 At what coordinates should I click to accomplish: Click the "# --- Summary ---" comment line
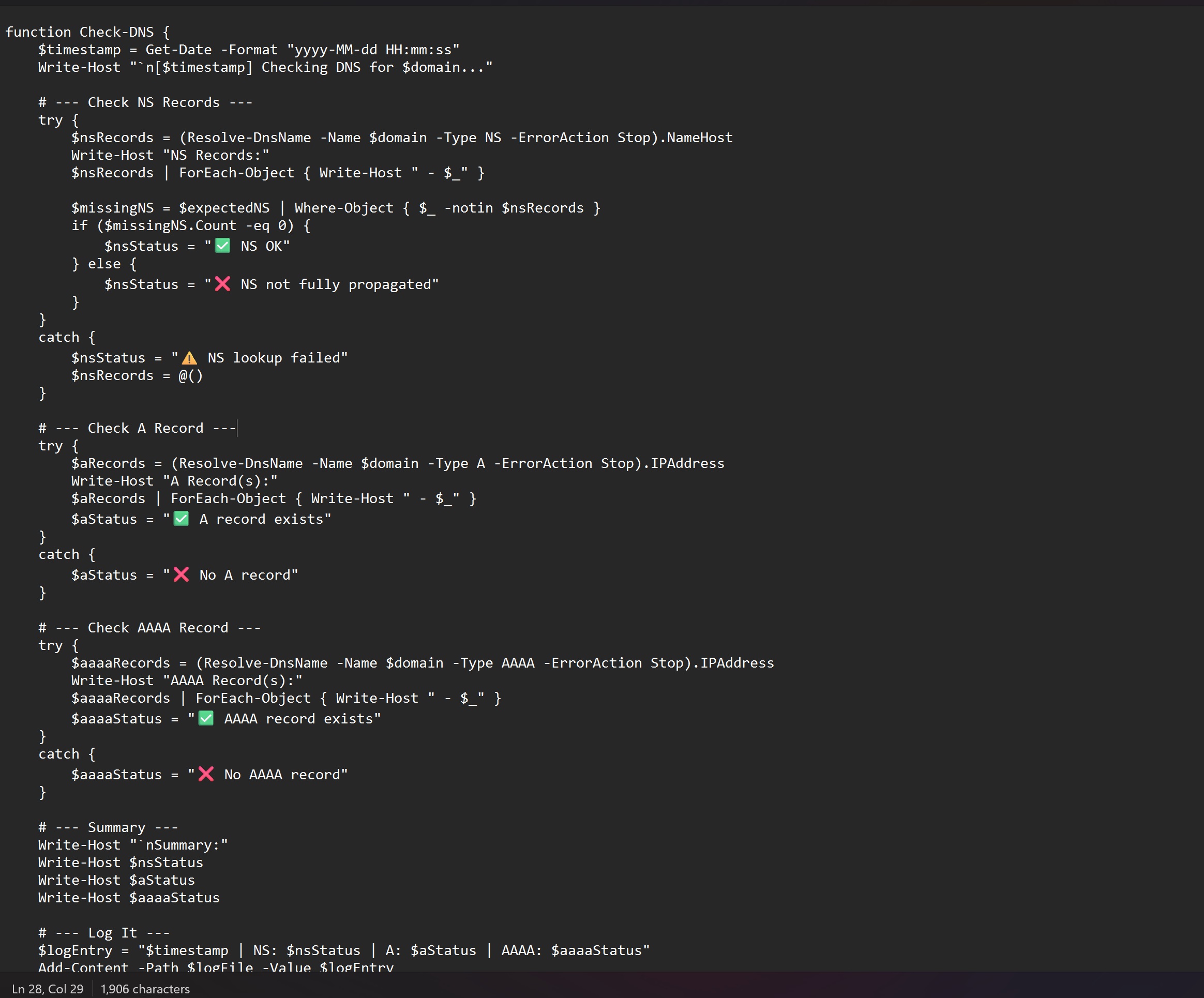pos(108,827)
